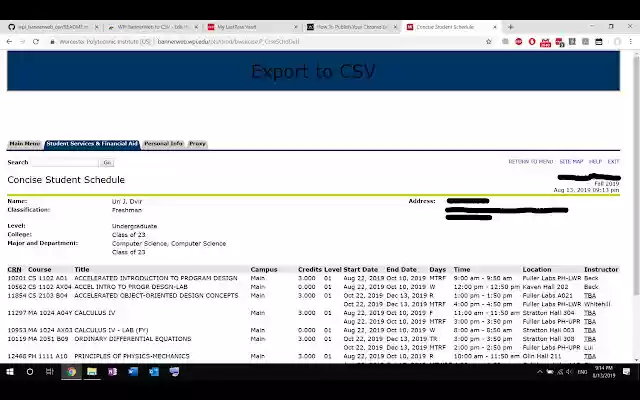The width and height of the screenshot is (640, 400).
Task: Click the Chrome taskbar icon
Action: [71, 372]
